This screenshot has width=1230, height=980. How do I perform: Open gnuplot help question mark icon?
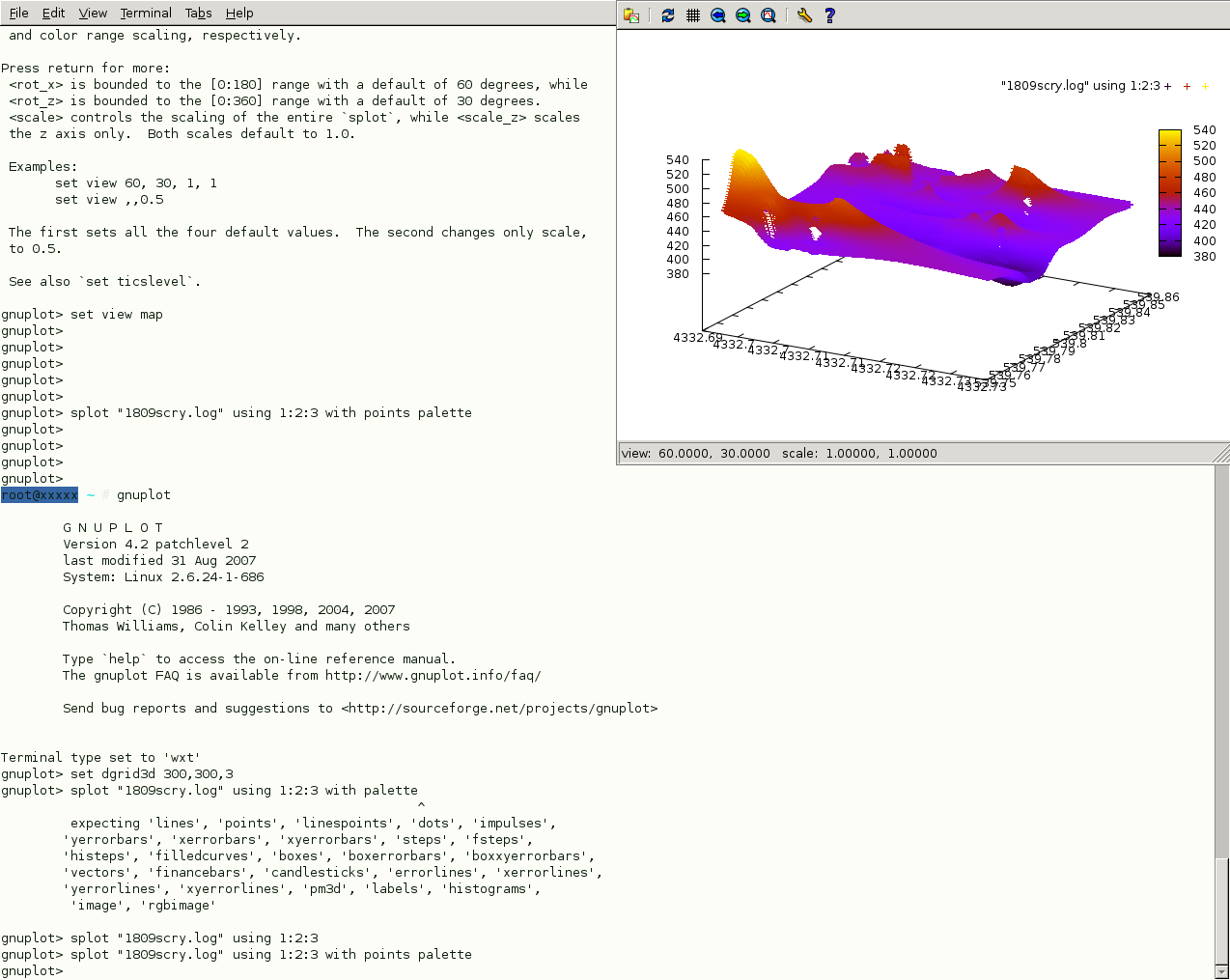click(829, 15)
